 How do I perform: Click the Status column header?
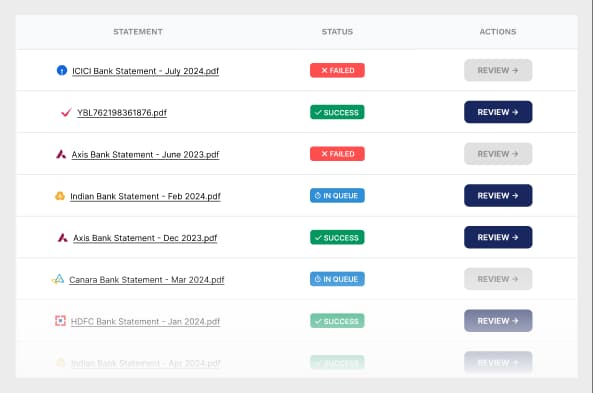point(337,32)
